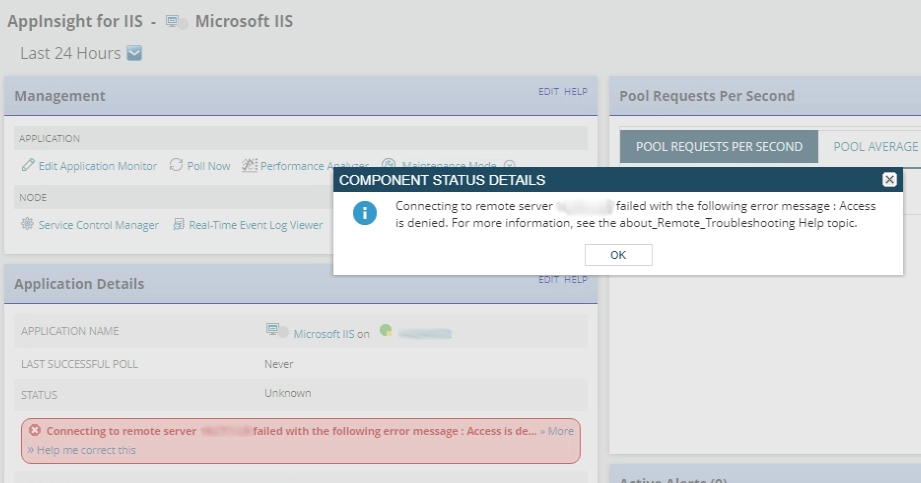The image size is (921, 483).
Task: Click the 'Never' last successful poll value
Action: click(278, 364)
